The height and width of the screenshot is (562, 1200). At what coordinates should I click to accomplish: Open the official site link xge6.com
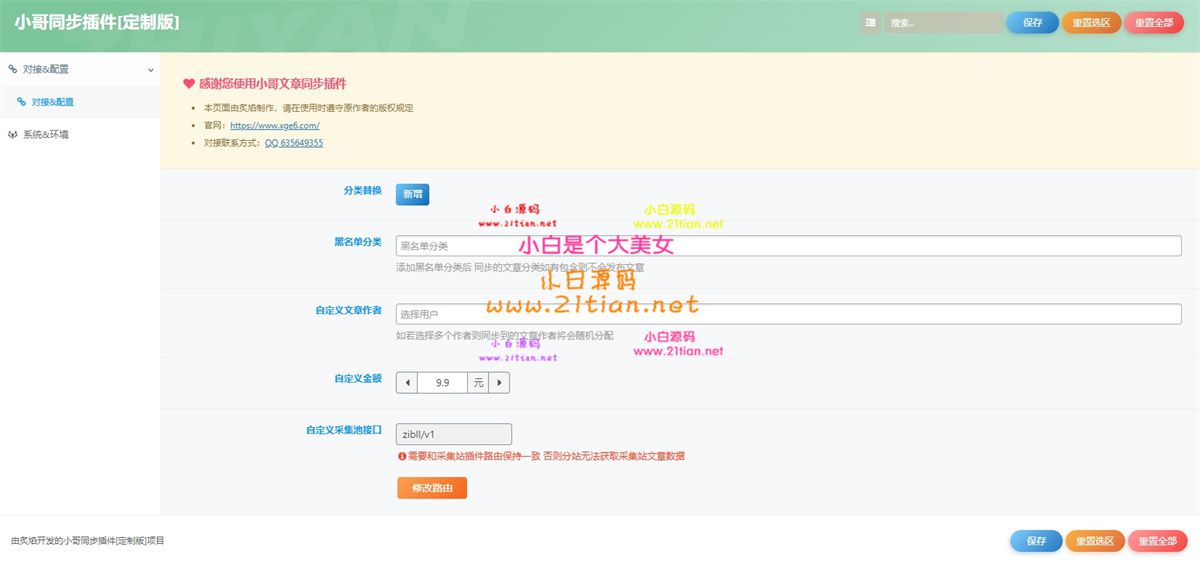tap(274, 126)
